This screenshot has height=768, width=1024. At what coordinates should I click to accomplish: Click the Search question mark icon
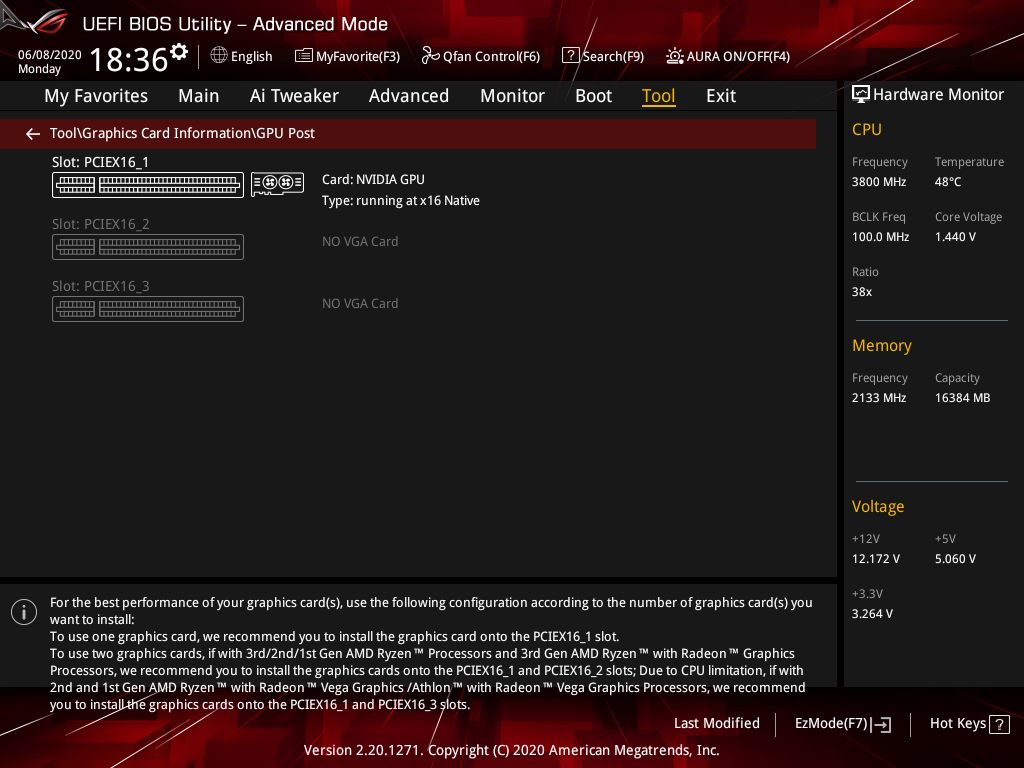click(x=570, y=56)
